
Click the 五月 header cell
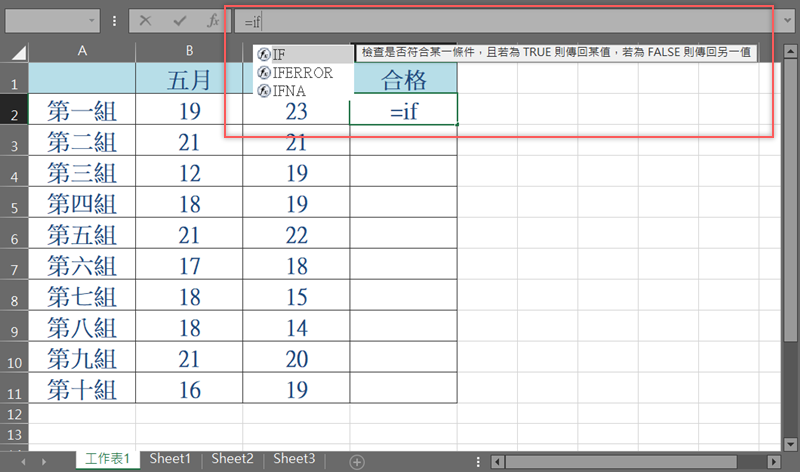click(x=189, y=79)
